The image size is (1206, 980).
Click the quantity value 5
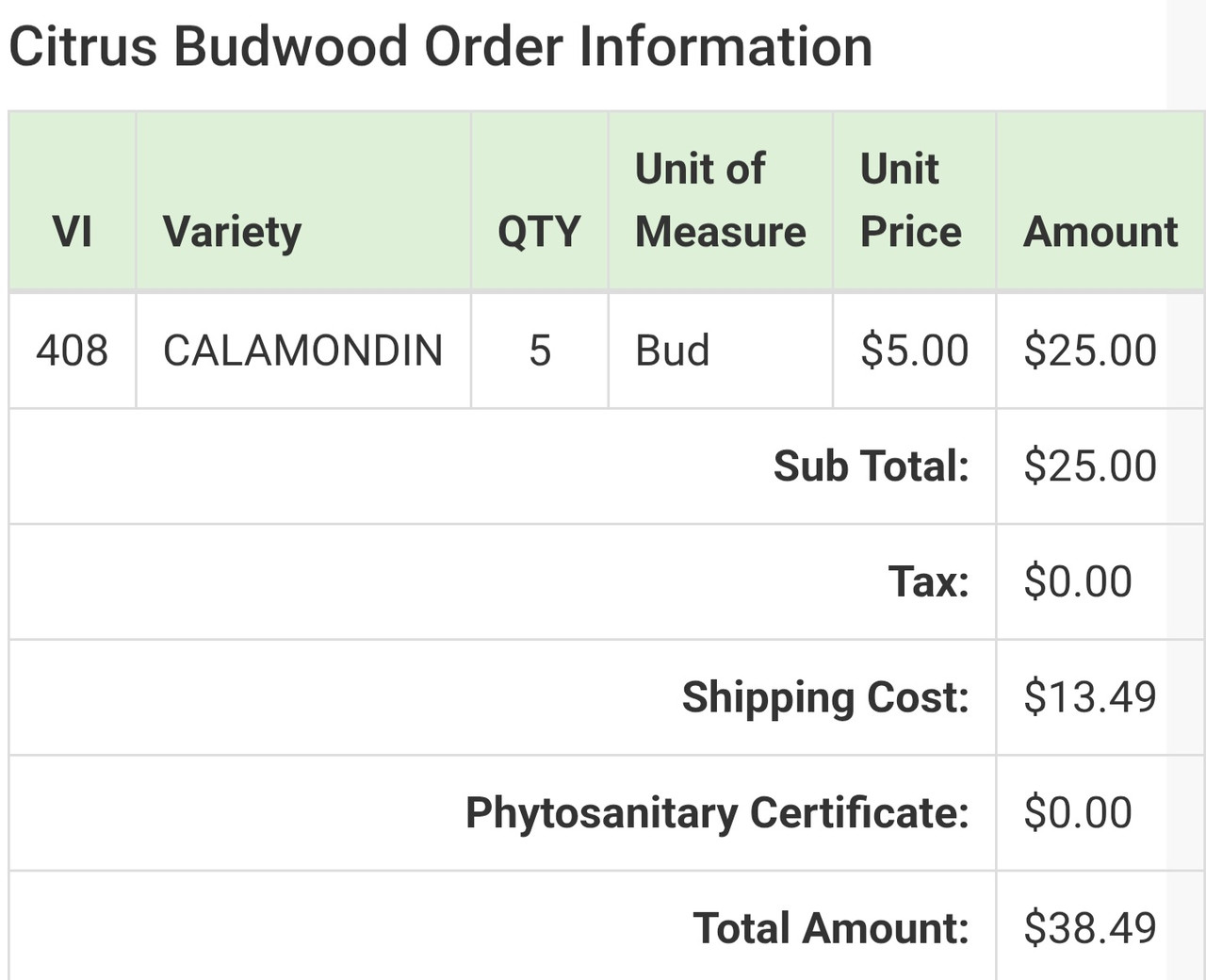[x=539, y=351]
